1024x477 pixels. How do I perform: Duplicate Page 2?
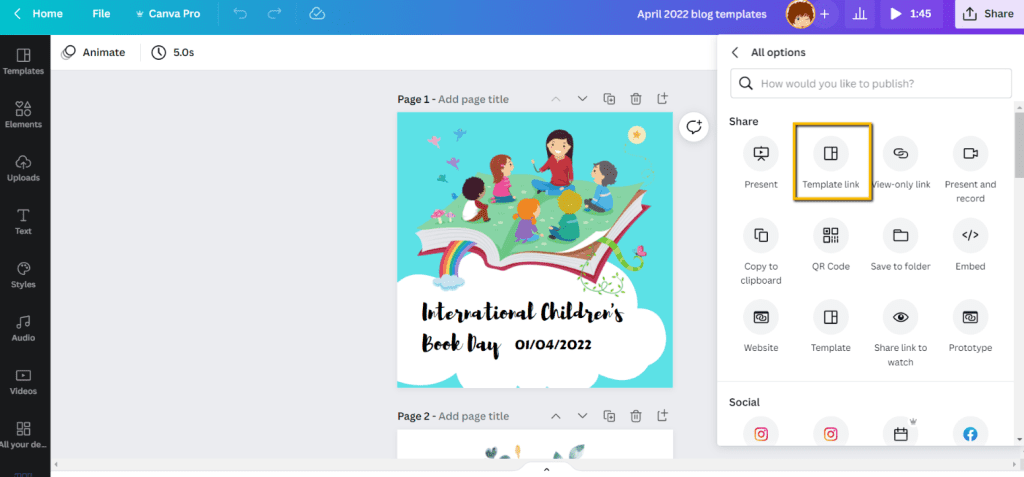point(609,416)
